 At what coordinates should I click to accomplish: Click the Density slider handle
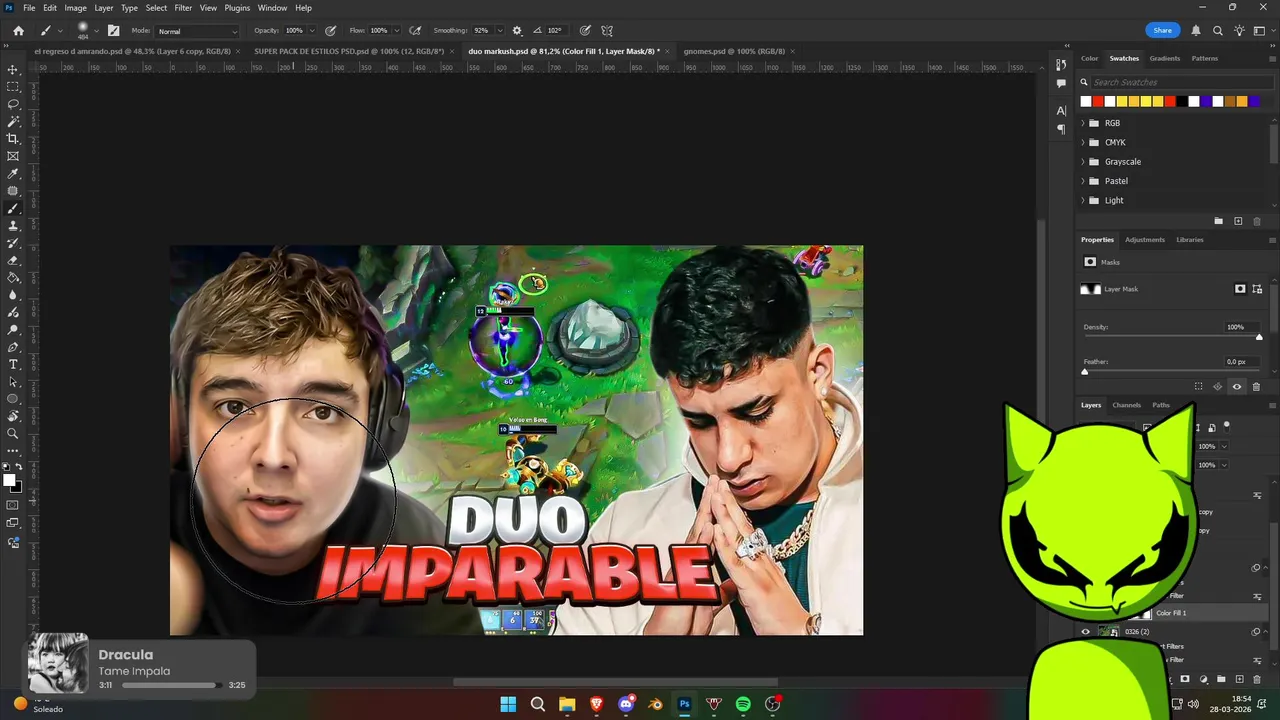point(1259,337)
